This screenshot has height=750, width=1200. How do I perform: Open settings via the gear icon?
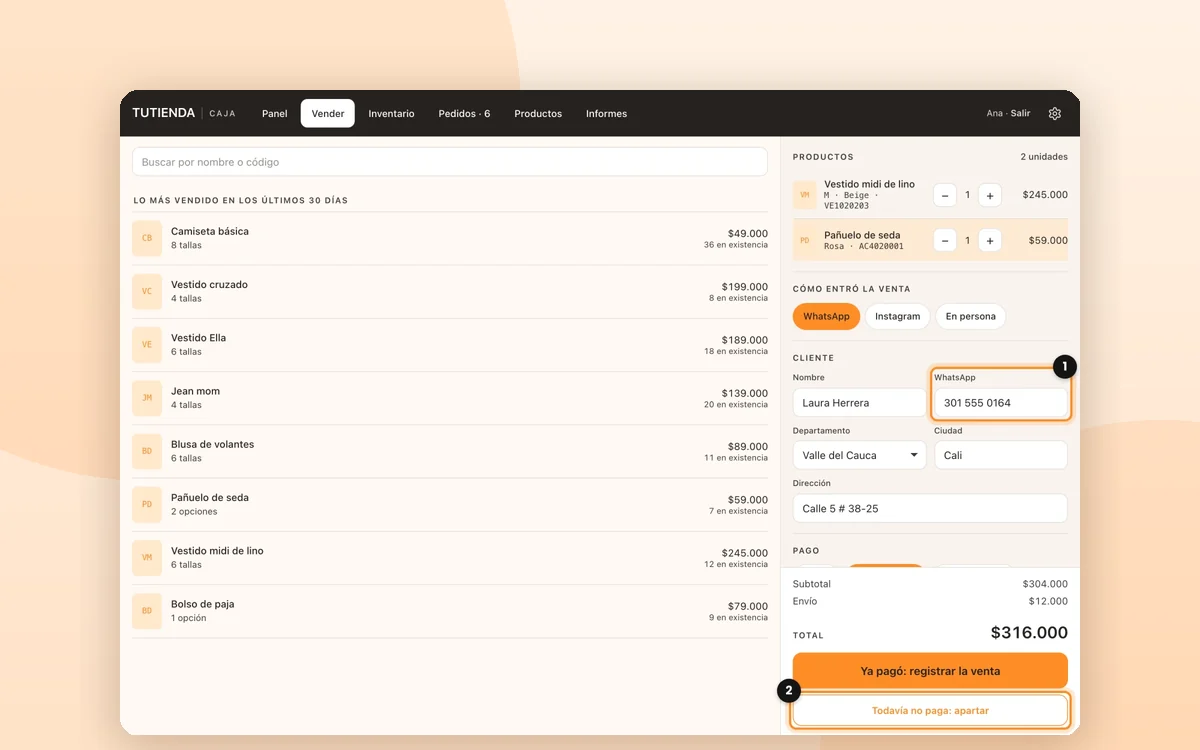pyautogui.click(x=1055, y=114)
